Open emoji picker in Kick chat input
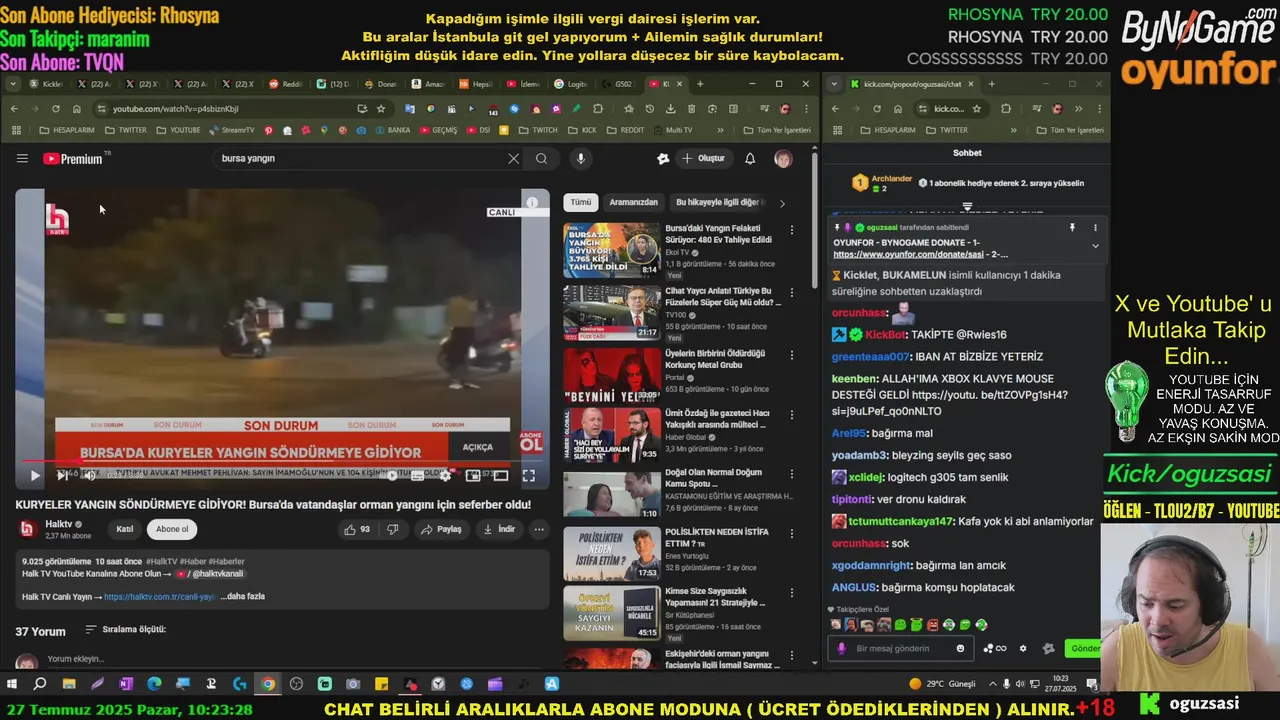 (961, 648)
